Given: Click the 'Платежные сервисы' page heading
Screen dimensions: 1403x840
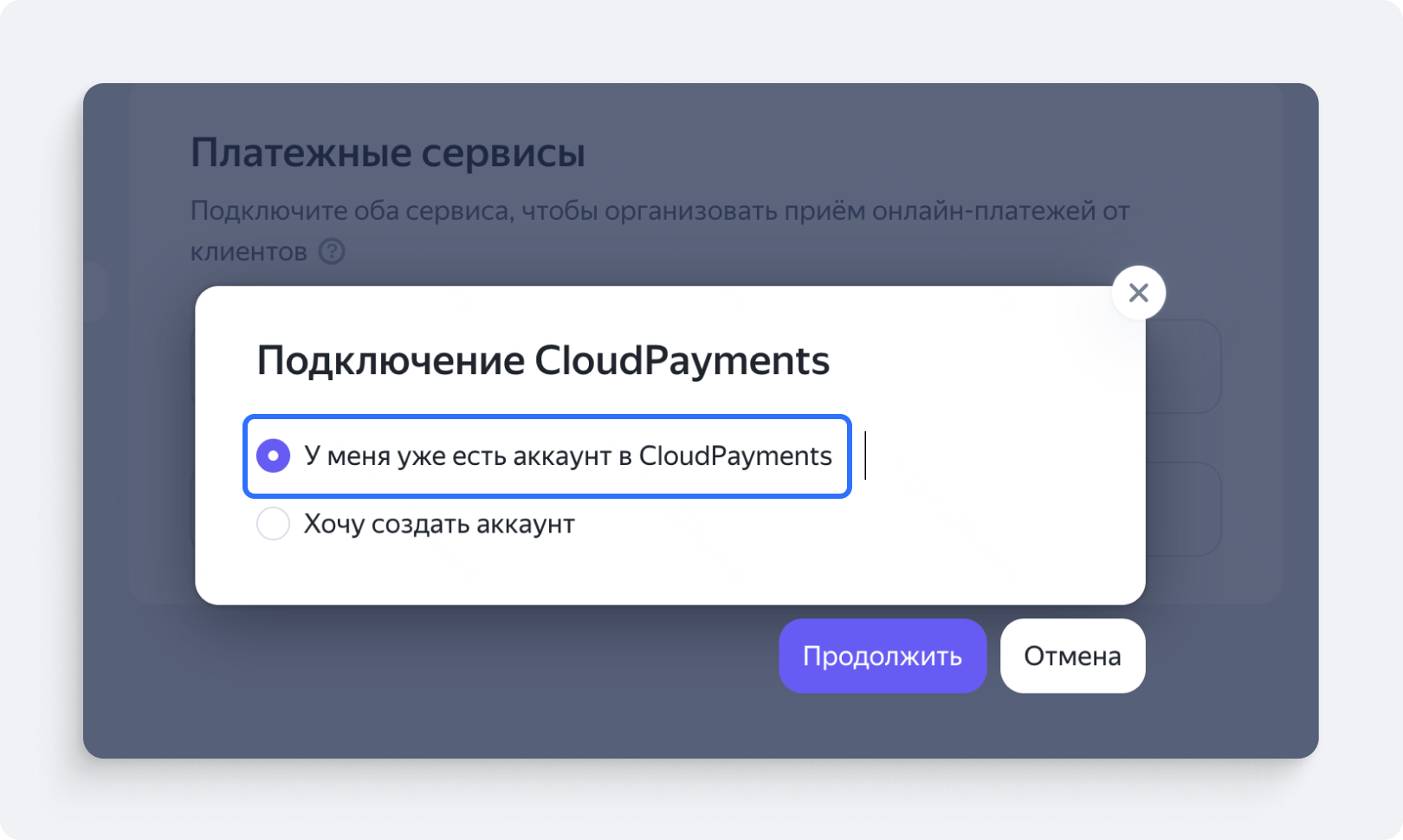Looking at the screenshot, I should [388, 153].
